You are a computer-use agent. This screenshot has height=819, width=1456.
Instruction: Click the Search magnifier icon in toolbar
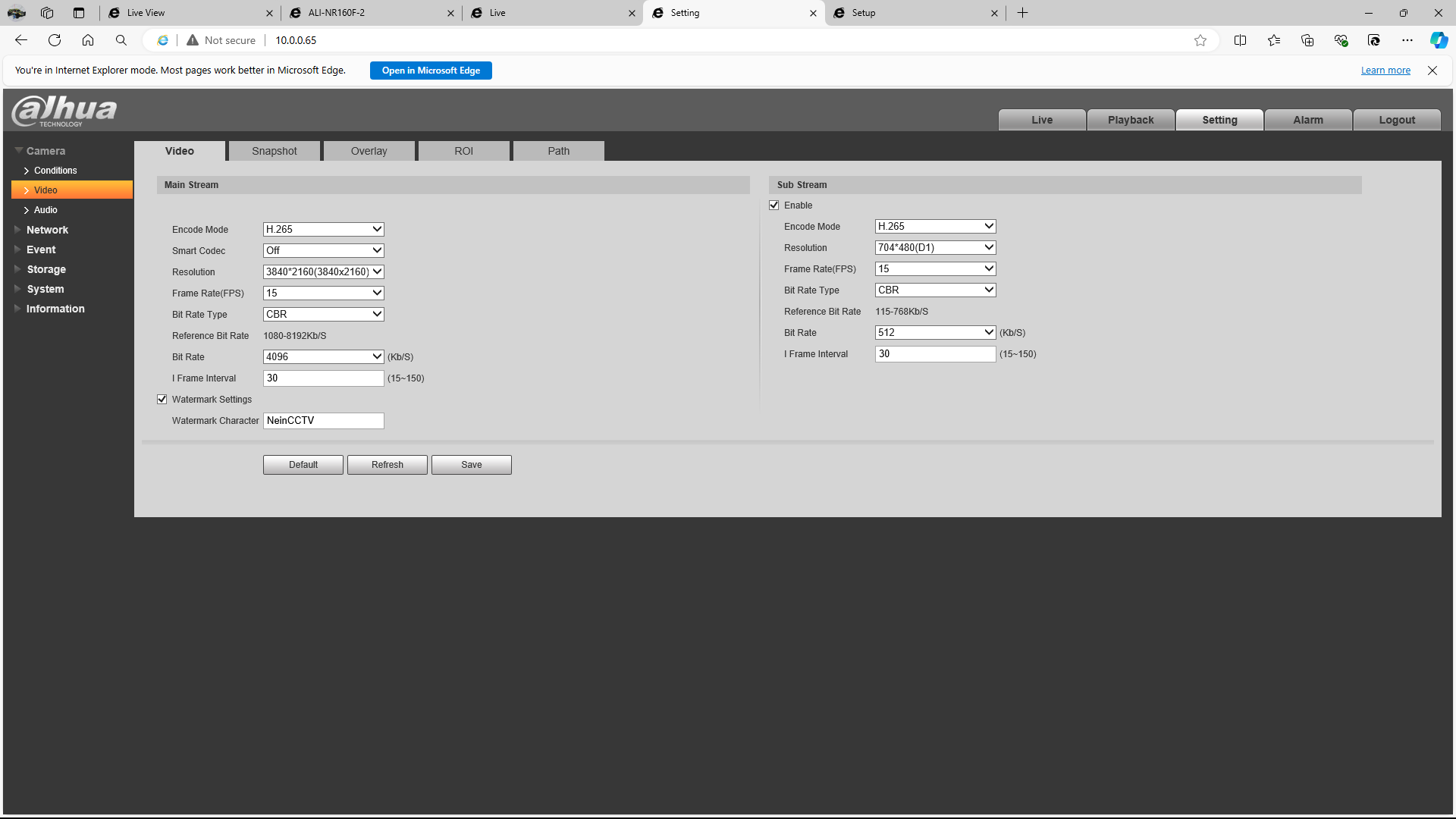point(121,40)
